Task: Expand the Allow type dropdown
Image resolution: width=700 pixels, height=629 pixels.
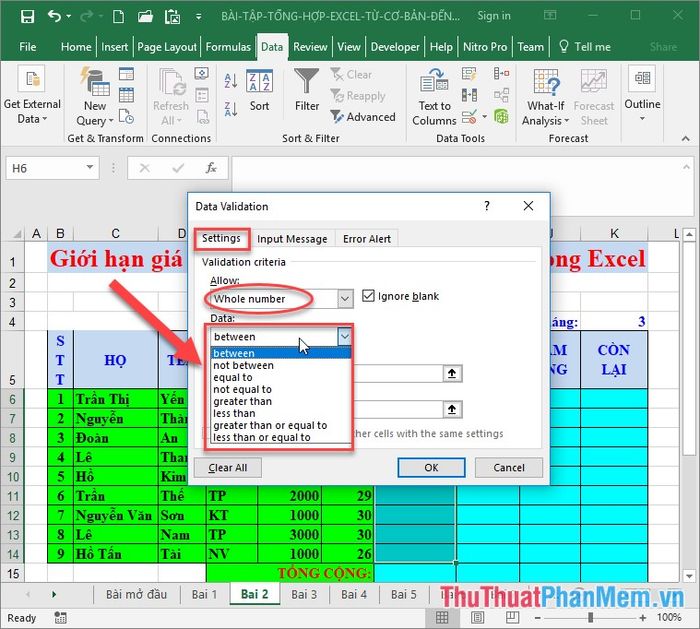Action: coord(345,299)
